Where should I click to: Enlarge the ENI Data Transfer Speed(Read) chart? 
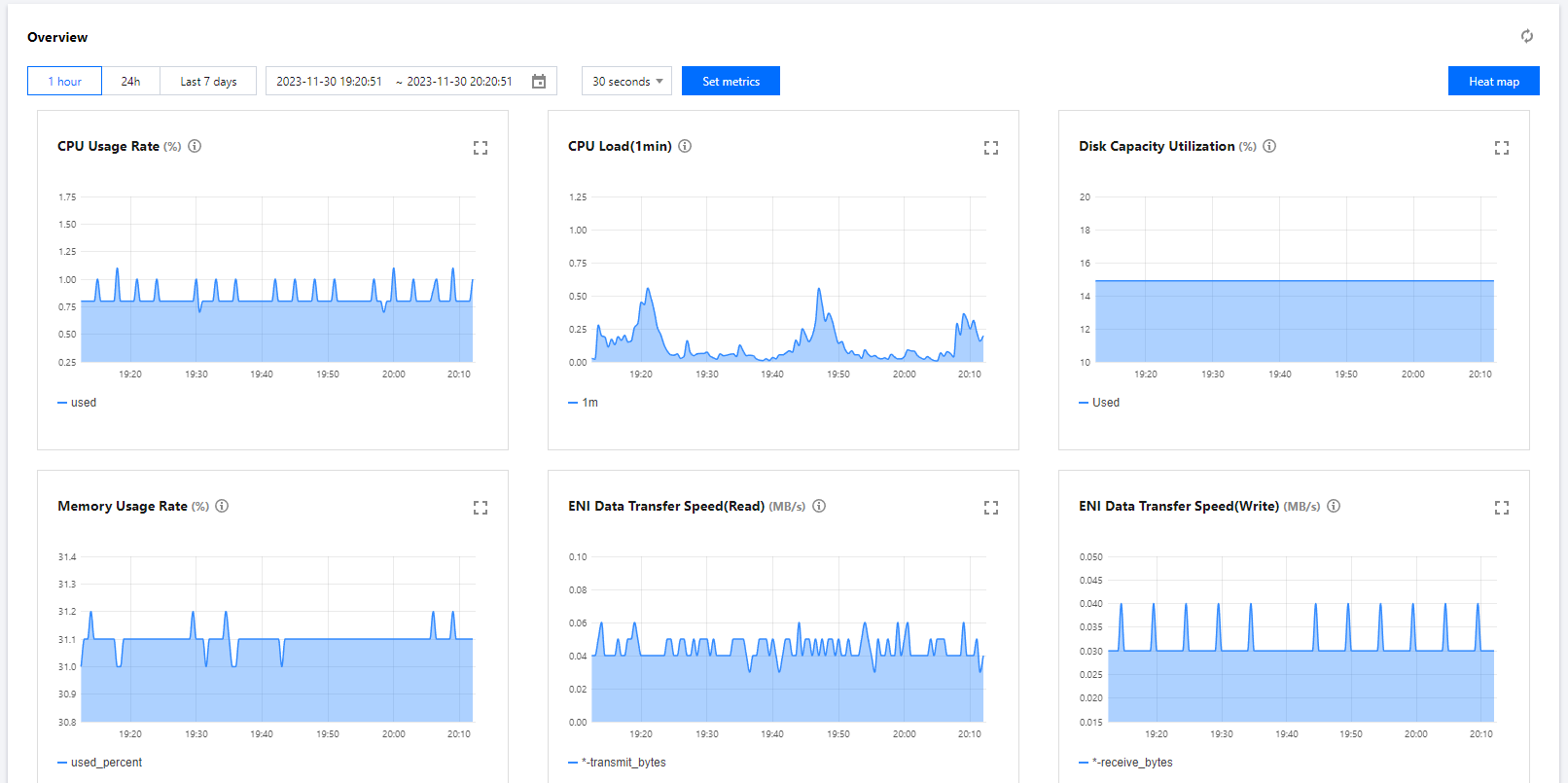tap(990, 508)
